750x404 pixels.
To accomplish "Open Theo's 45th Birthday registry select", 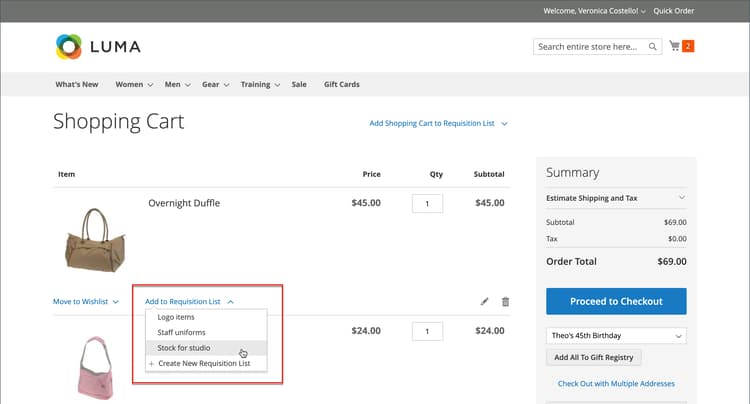I will [x=616, y=336].
